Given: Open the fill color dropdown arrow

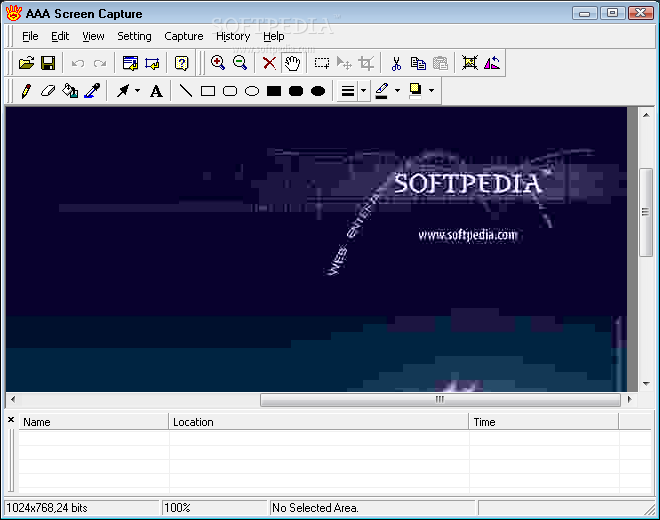Looking at the screenshot, I should [x=431, y=90].
